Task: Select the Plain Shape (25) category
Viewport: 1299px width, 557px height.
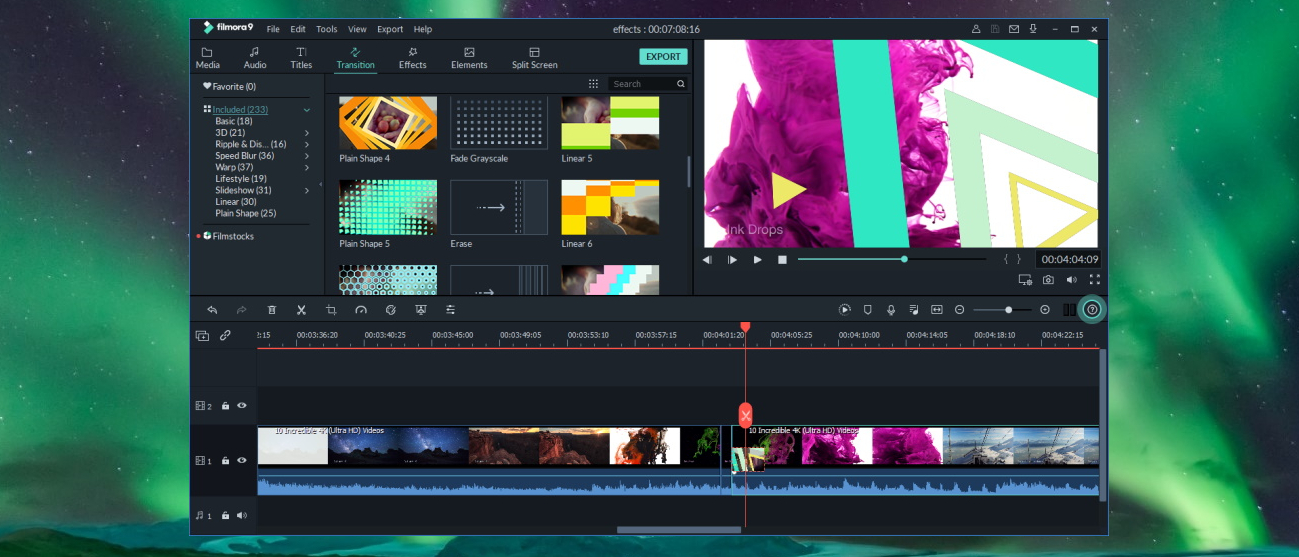Action: pos(246,214)
